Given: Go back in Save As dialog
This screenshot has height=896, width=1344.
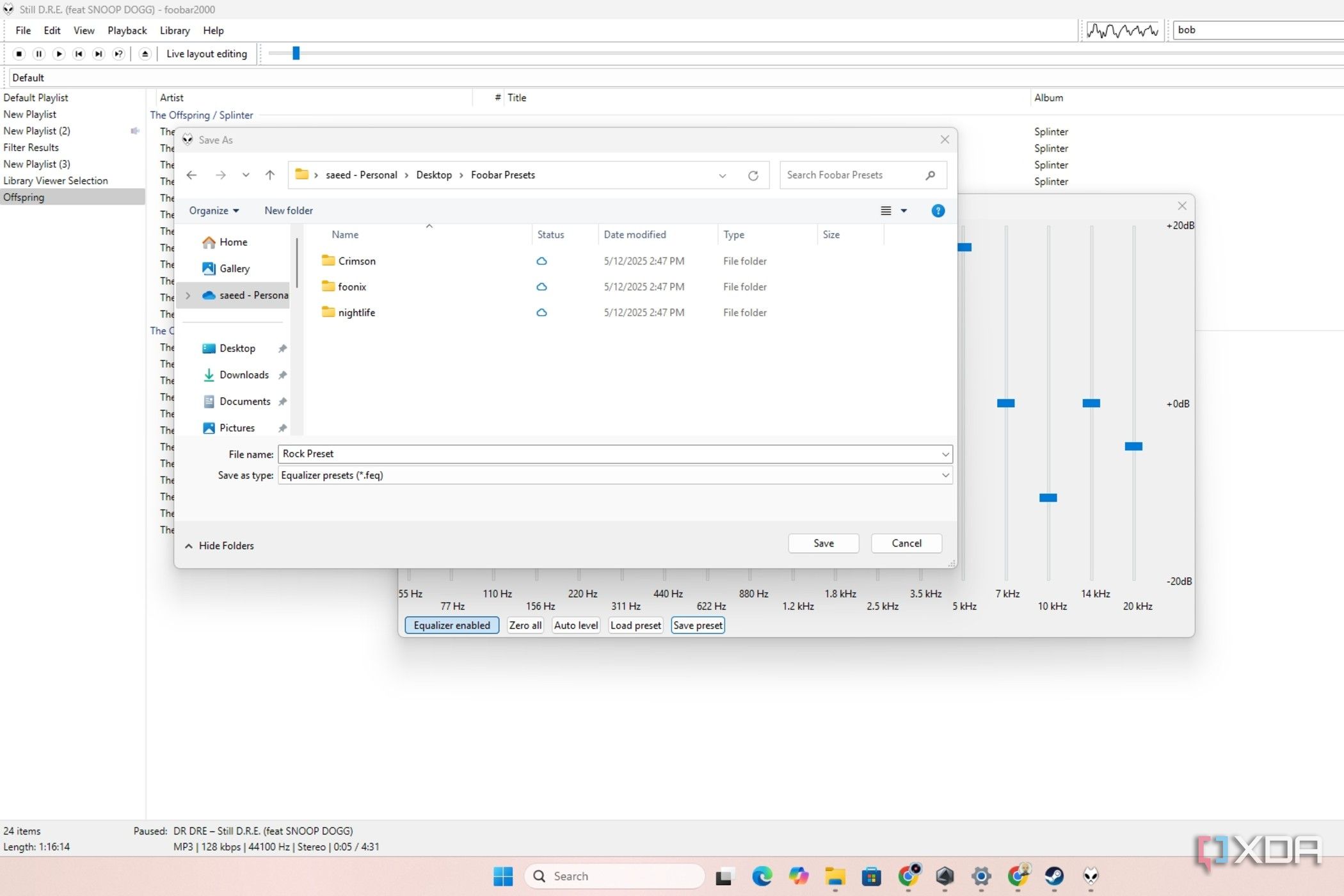Looking at the screenshot, I should pyautogui.click(x=191, y=175).
